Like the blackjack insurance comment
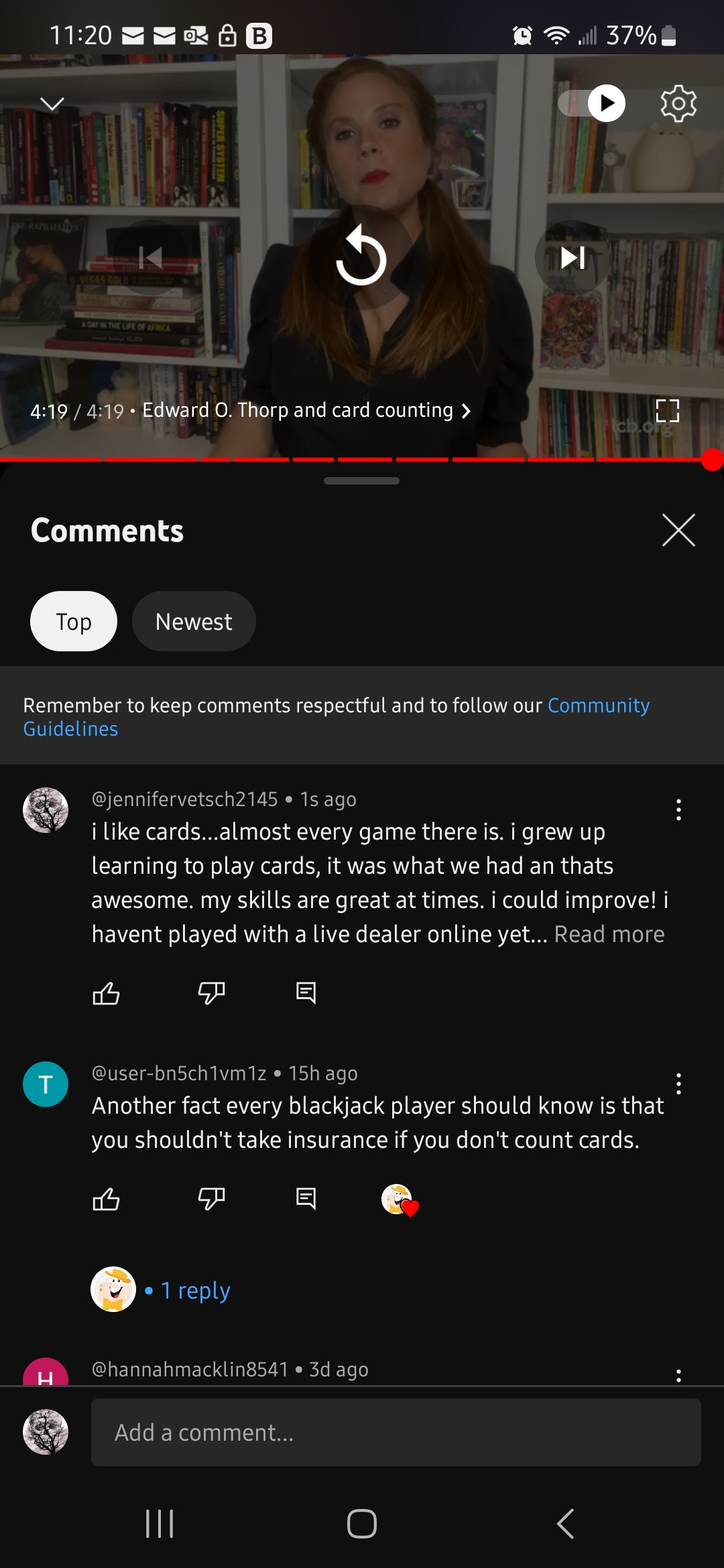The width and height of the screenshot is (724, 1568). point(106,1198)
